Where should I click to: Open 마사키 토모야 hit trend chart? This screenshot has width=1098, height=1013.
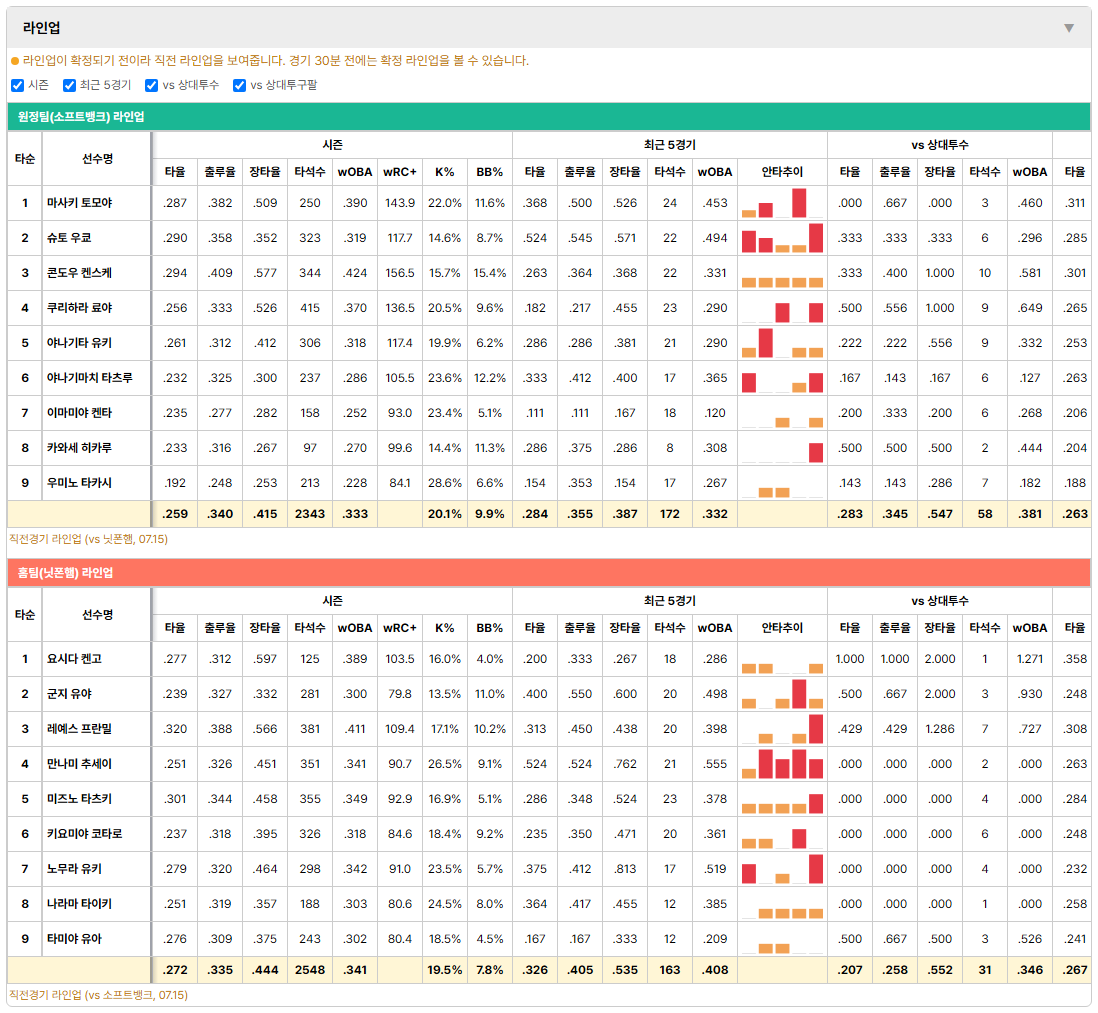click(782, 203)
